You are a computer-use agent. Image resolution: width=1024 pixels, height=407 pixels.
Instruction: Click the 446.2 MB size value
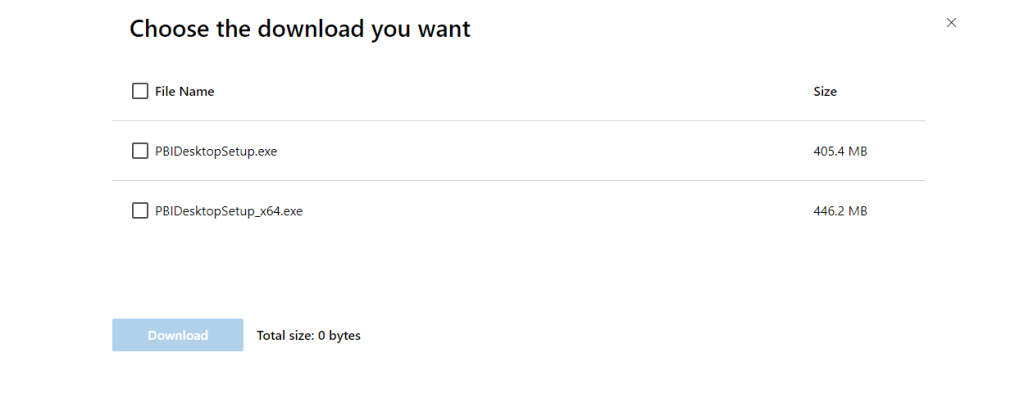pyautogui.click(x=840, y=211)
